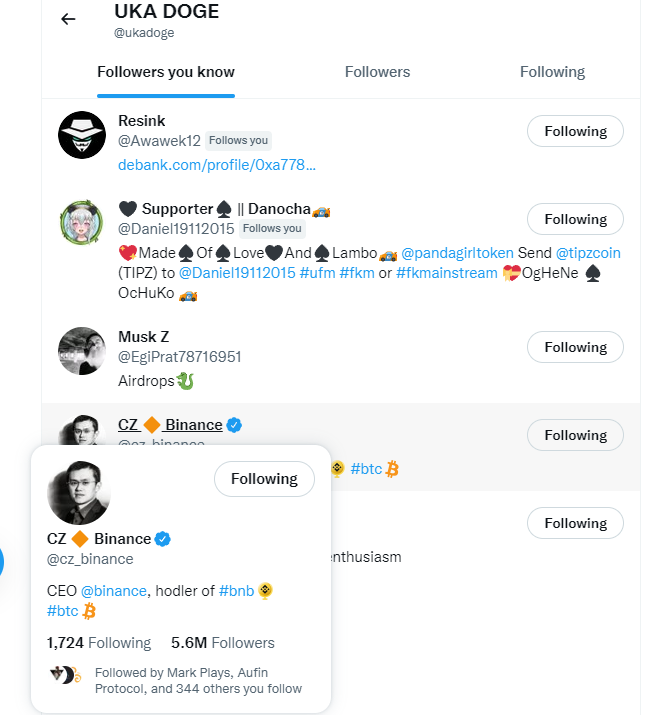The width and height of the screenshot is (653, 715).
Task: Click the back arrow icon
Action: pos(68,19)
